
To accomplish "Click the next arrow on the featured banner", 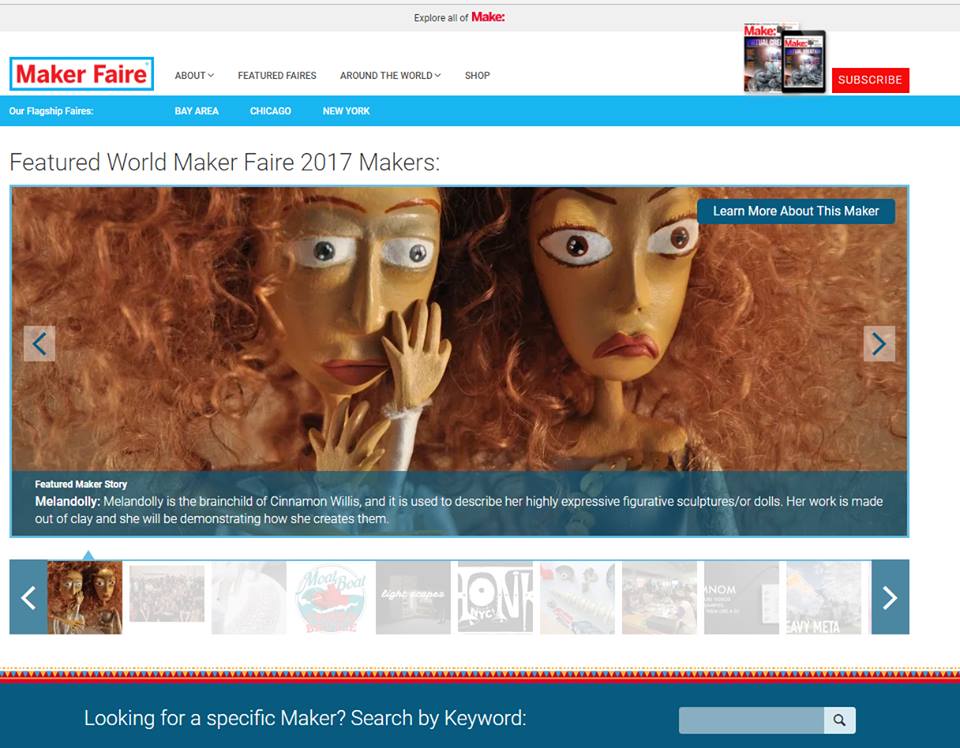I will (879, 344).
